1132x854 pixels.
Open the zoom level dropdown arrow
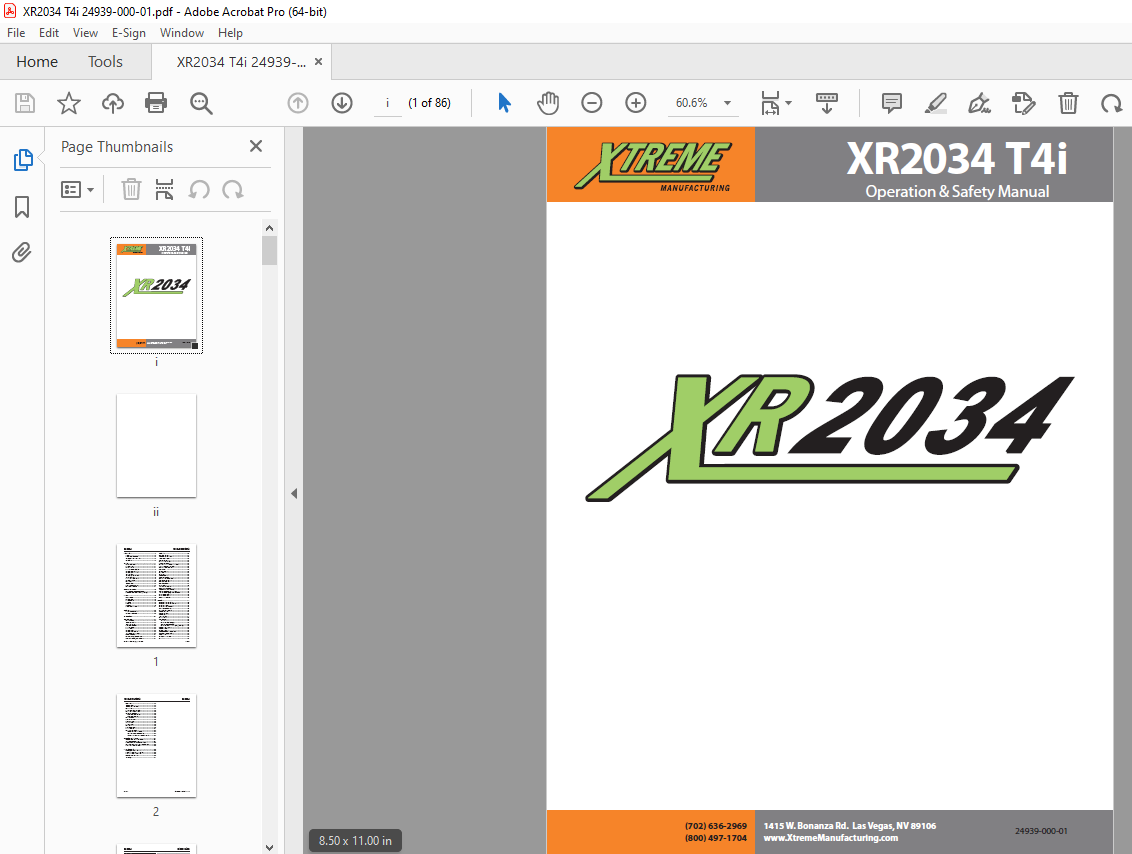tap(727, 103)
